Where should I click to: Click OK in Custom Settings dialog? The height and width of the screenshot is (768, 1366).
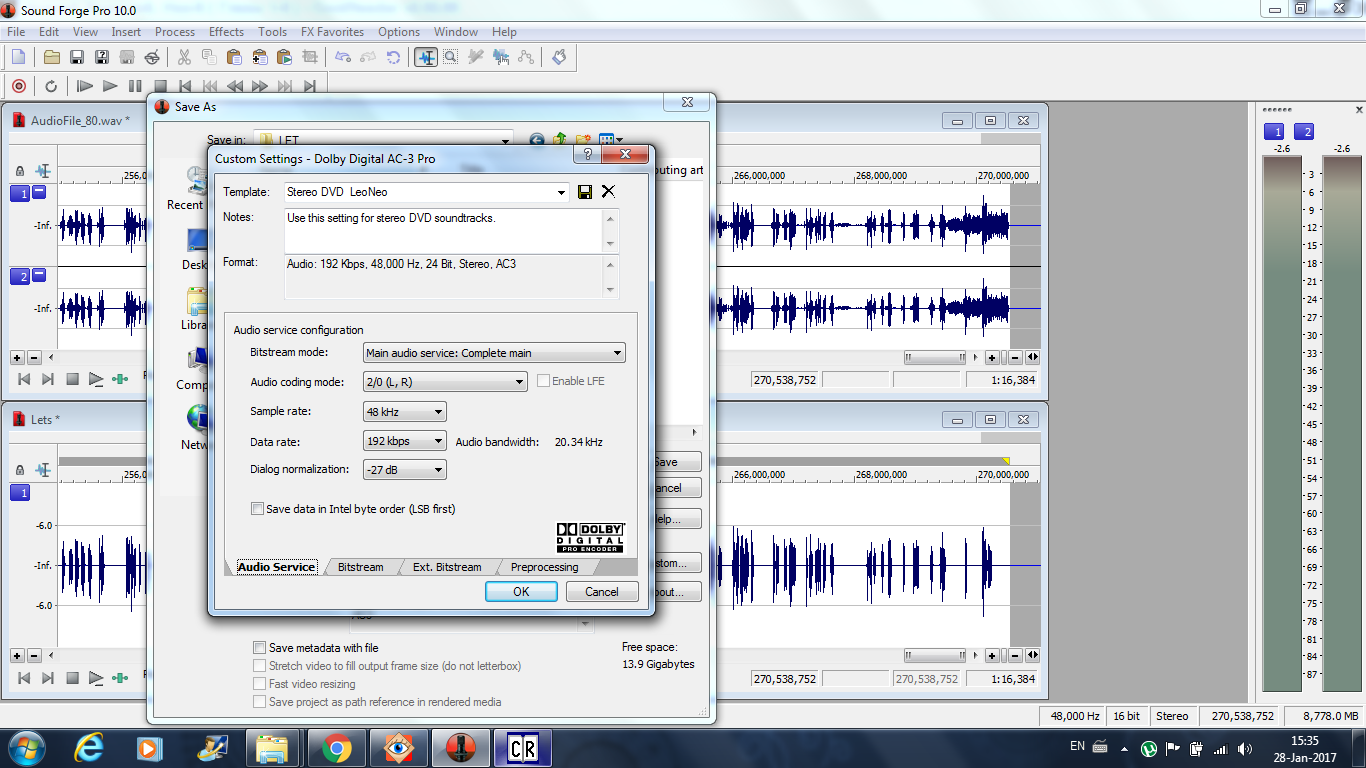(521, 592)
